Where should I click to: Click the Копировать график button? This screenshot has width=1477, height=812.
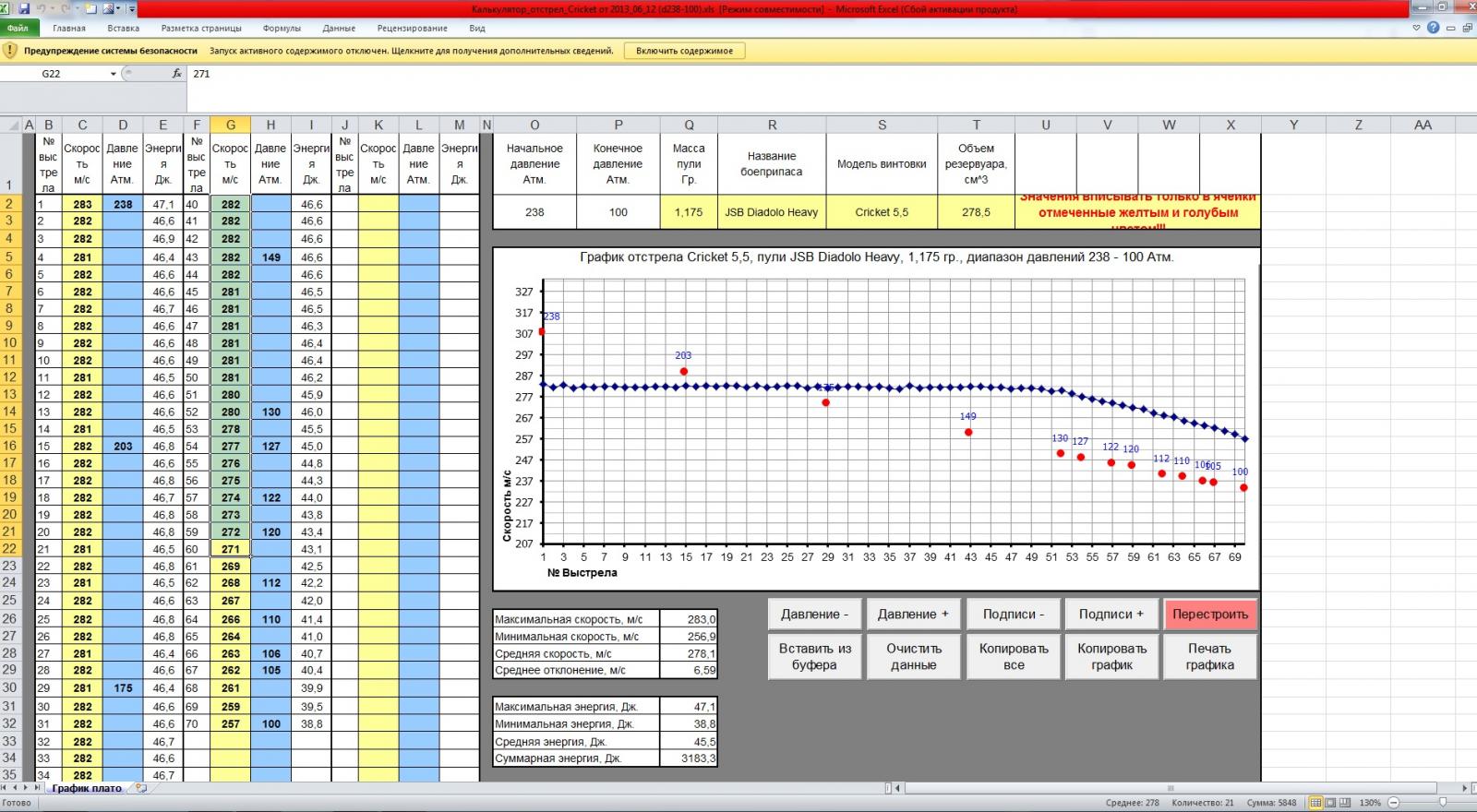pos(1111,656)
